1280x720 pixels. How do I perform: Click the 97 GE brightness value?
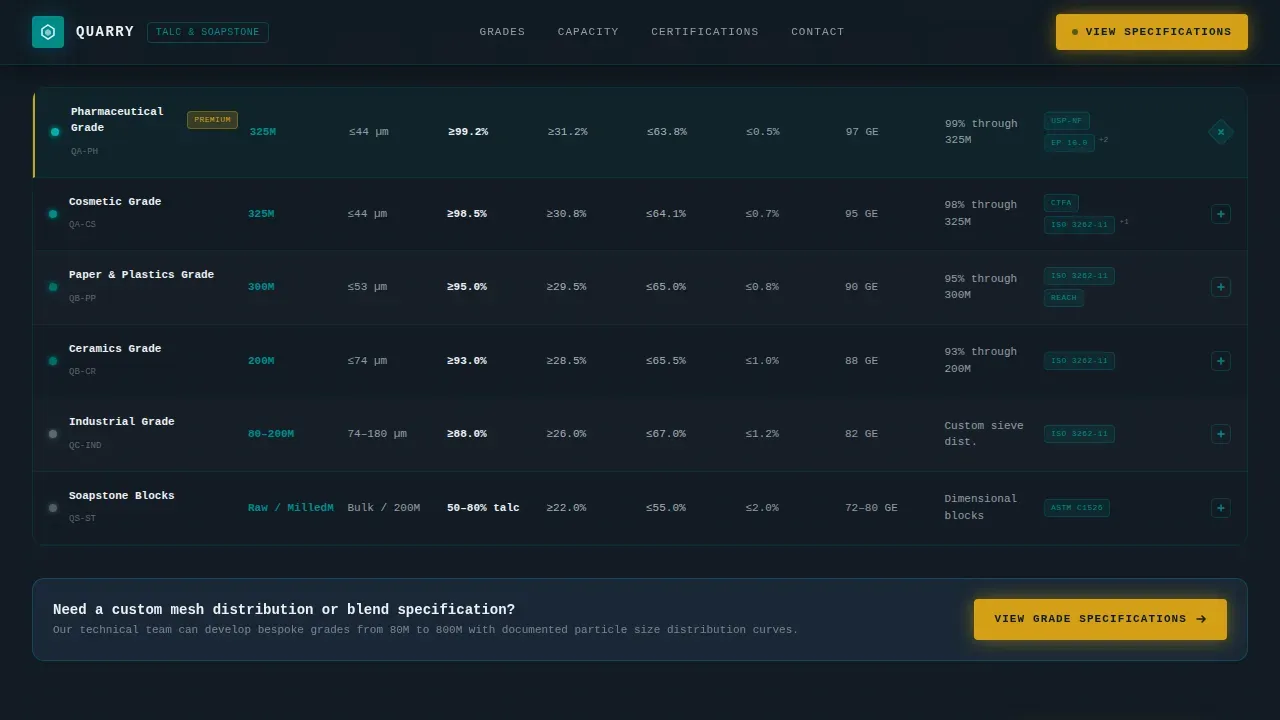[x=862, y=132]
